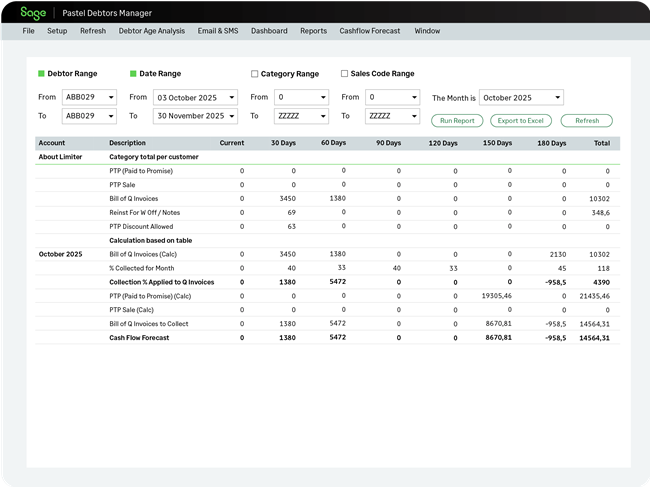
Task: Open the Category Range To ZZZZZ dropdown
Action: pyautogui.click(x=301, y=116)
